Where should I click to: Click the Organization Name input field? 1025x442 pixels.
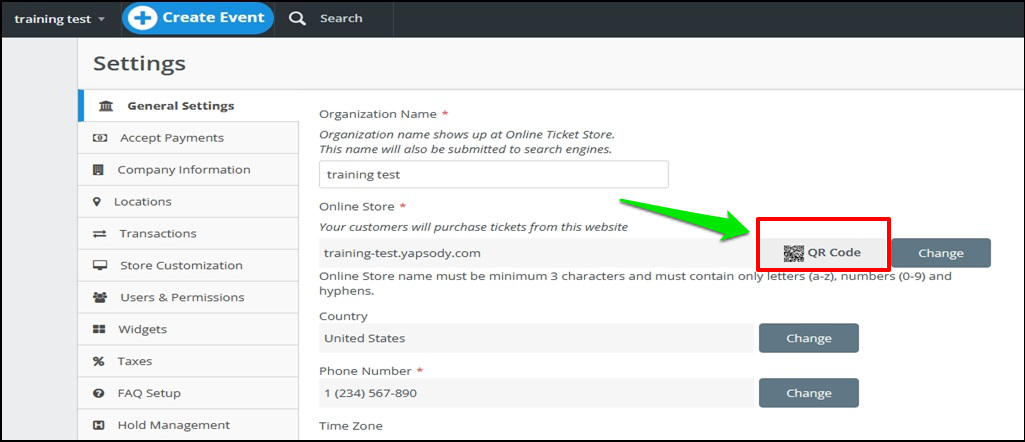(494, 175)
